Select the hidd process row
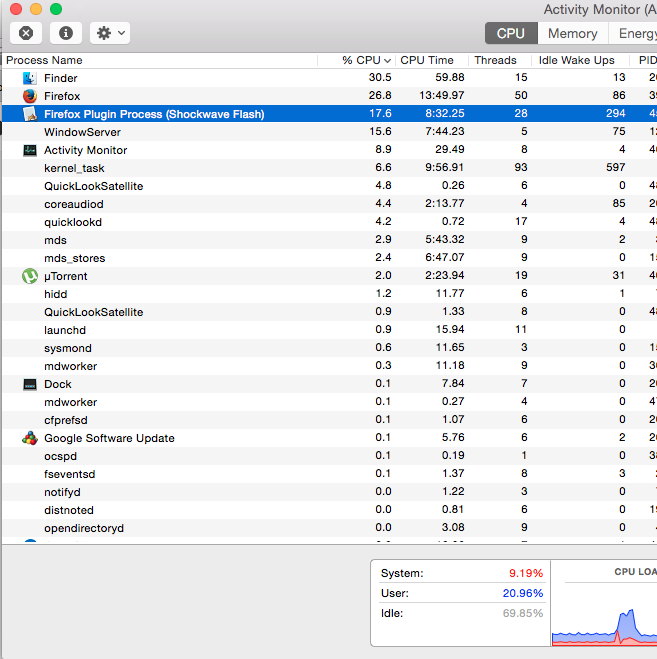The height and width of the screenshot is (659, 657). tap(330, 294)
